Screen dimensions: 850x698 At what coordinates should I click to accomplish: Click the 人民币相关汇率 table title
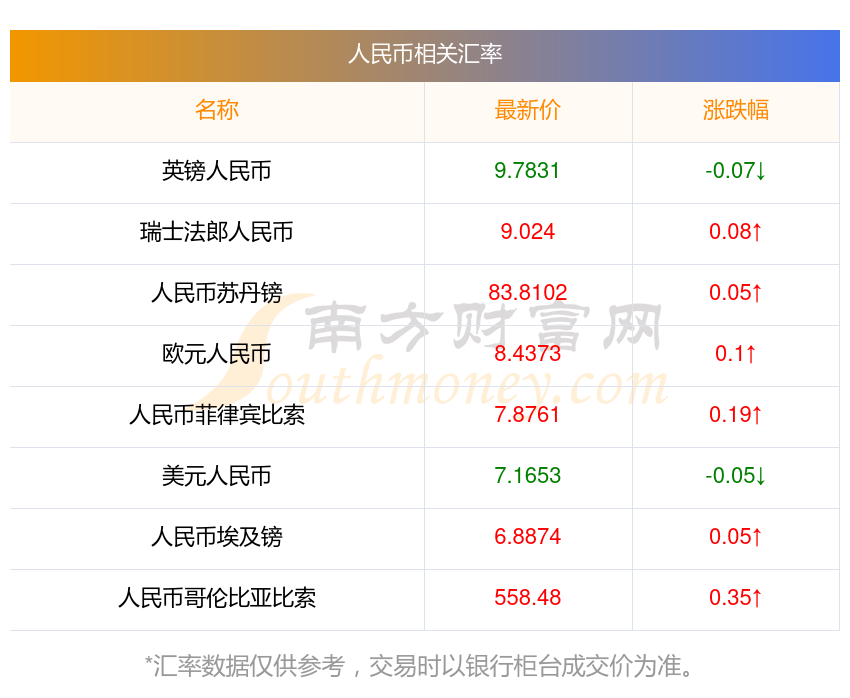click(x=425, y=54)
